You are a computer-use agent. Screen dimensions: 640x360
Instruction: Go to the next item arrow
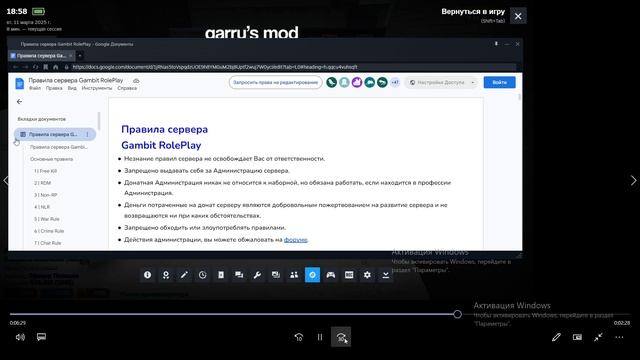pyautogui.click(x=633, y=180)
